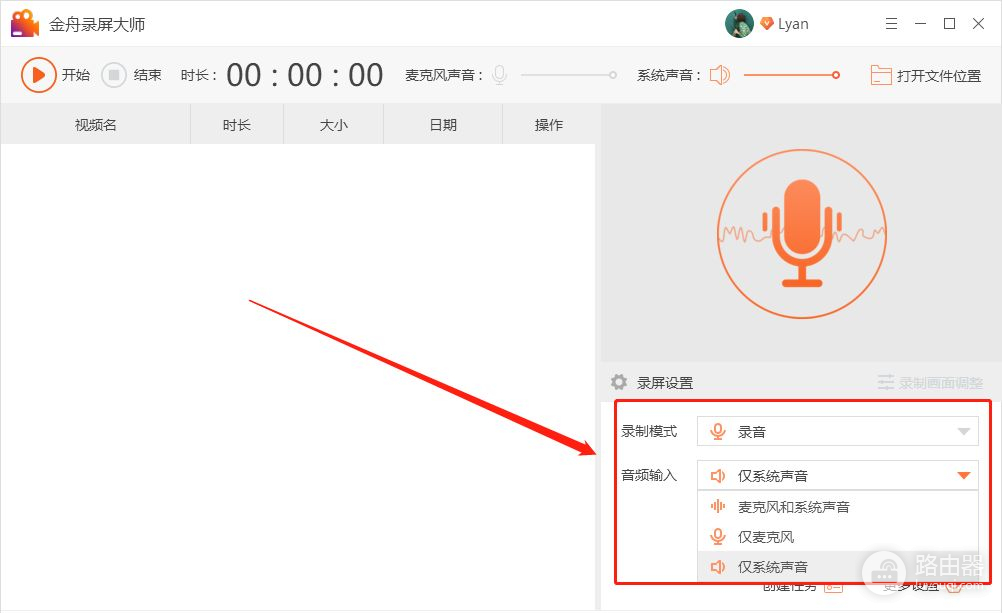
Task: Open file location folder icon
Action: pyautogui.click(x=880, y=75)
